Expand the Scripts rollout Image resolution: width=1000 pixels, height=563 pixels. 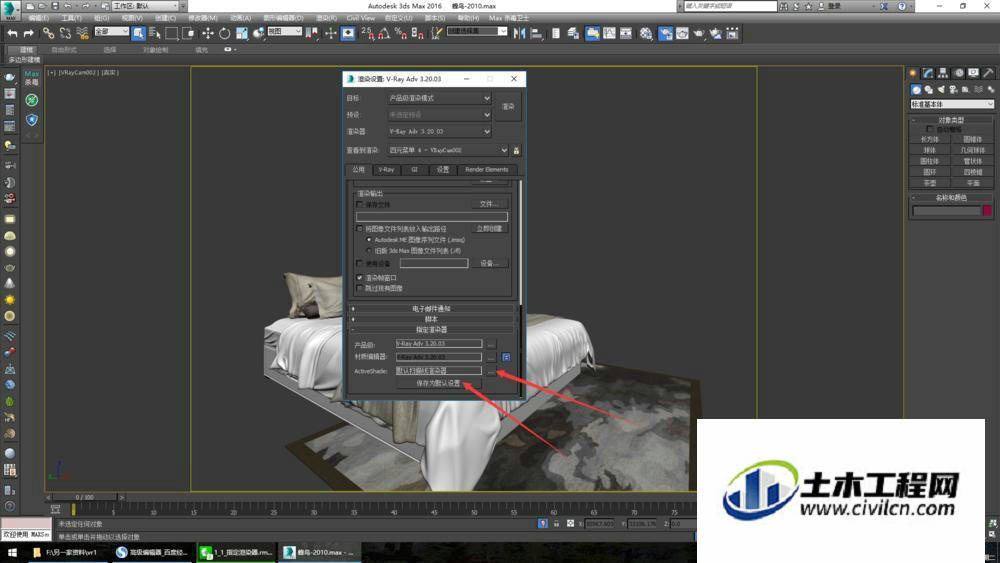pos(432,319)
